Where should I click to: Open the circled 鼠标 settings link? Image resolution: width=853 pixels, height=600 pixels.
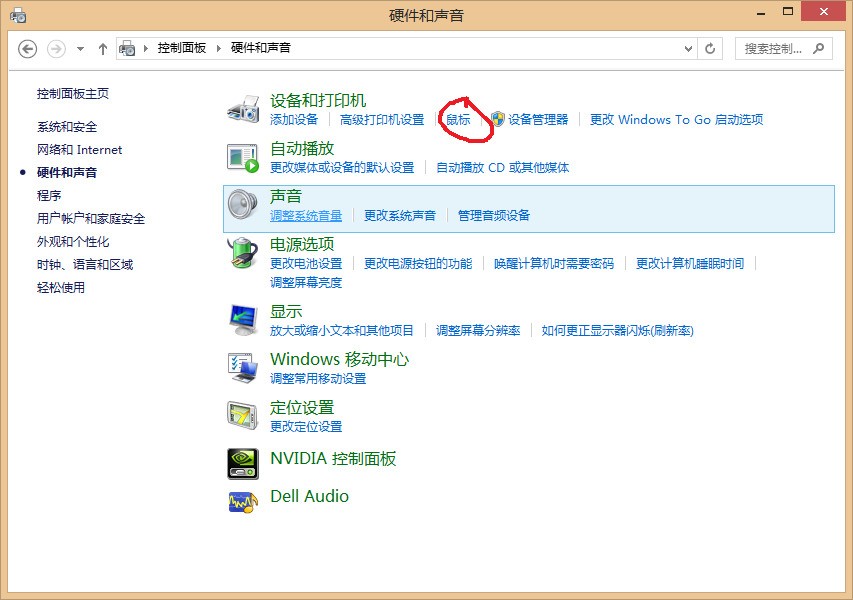[456, 119]
